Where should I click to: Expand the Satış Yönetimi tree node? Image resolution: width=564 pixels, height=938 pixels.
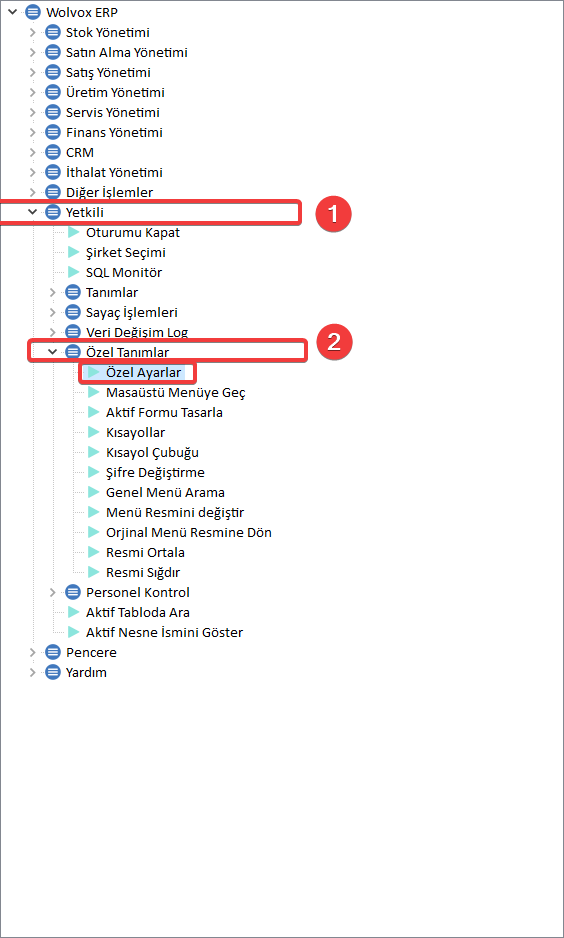click(33, 72)
